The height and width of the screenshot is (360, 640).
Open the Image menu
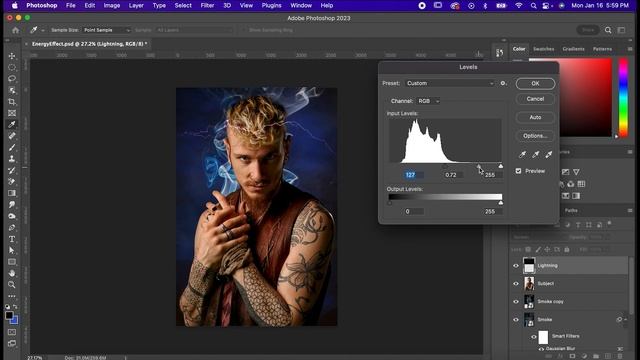pyautogui.click(x=112, y=5)
